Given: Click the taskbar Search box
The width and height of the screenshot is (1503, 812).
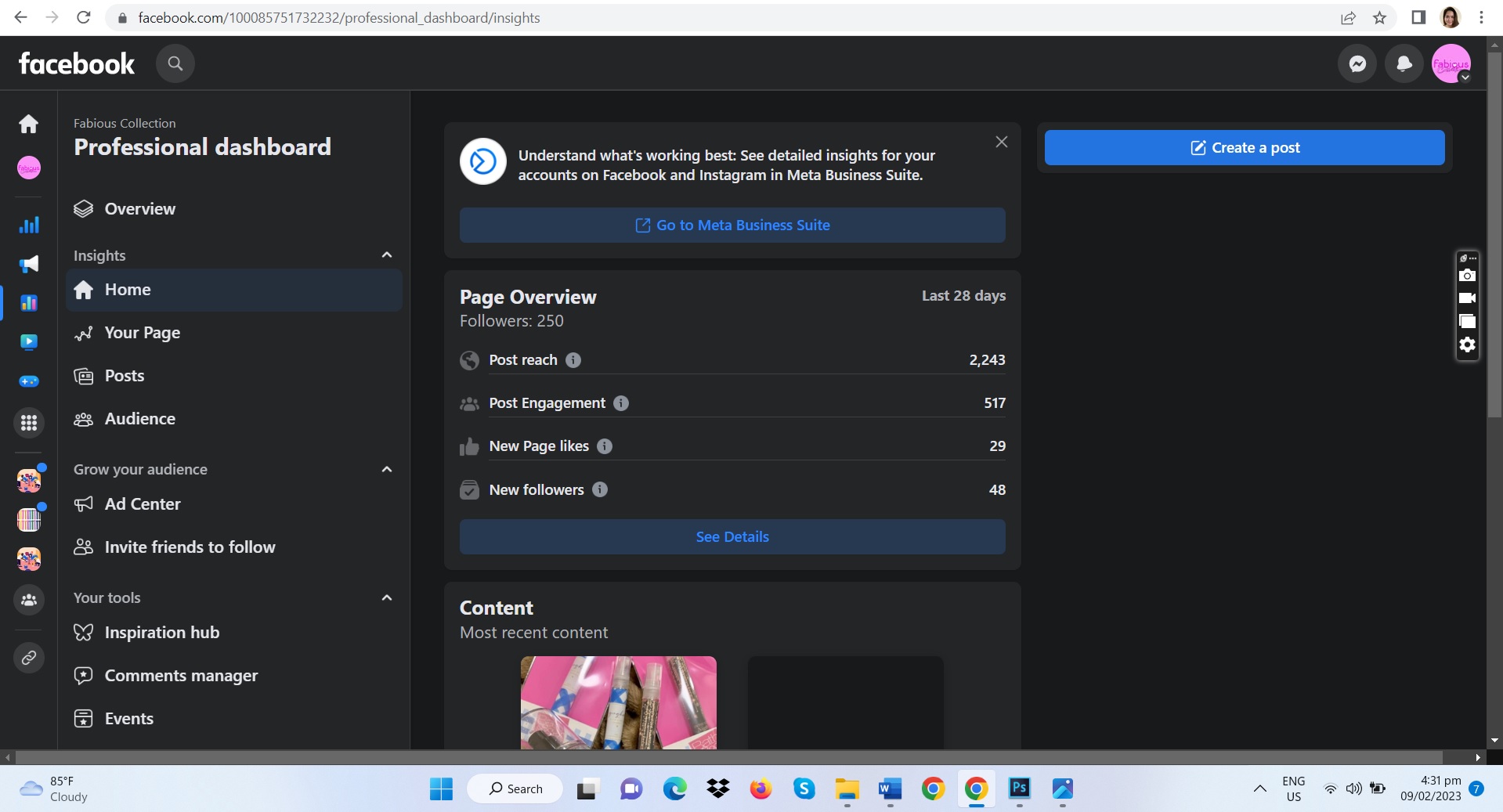Looking at the screenshot, I should tap(515, 789).
